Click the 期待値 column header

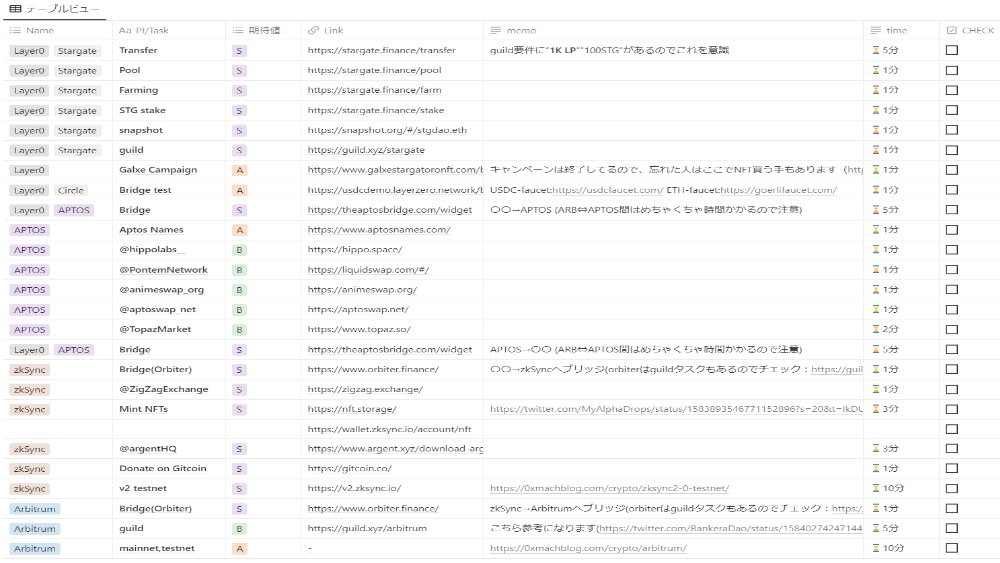256,30
